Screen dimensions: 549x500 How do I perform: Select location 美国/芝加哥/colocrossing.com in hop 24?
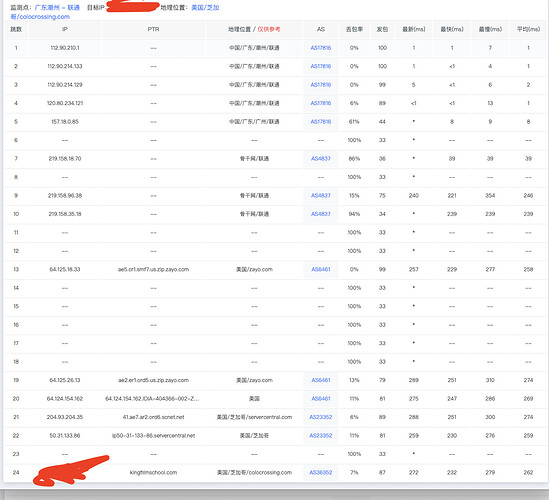click(254, 472)
